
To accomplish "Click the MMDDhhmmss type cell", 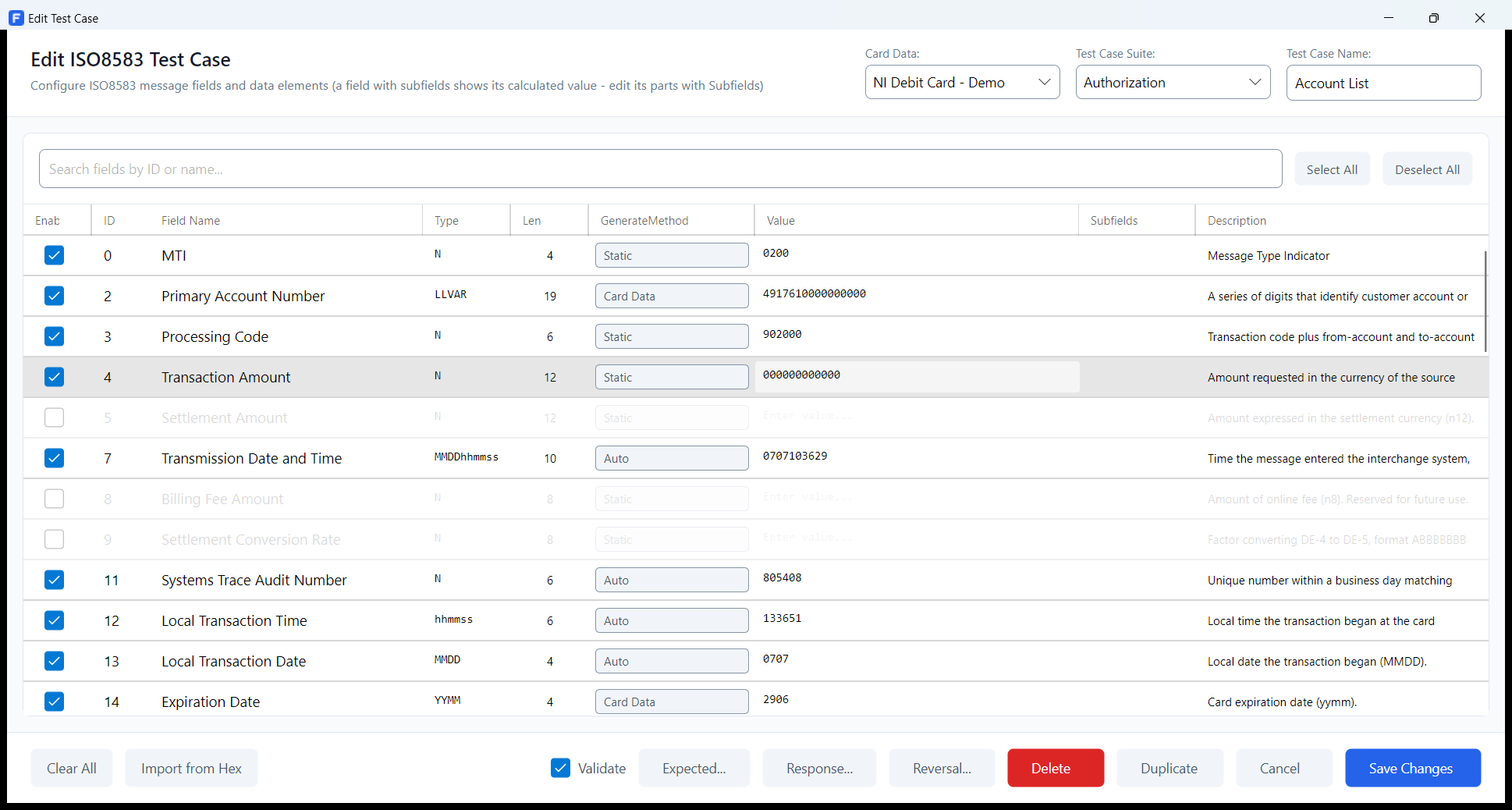I will (x=466, y=457).
